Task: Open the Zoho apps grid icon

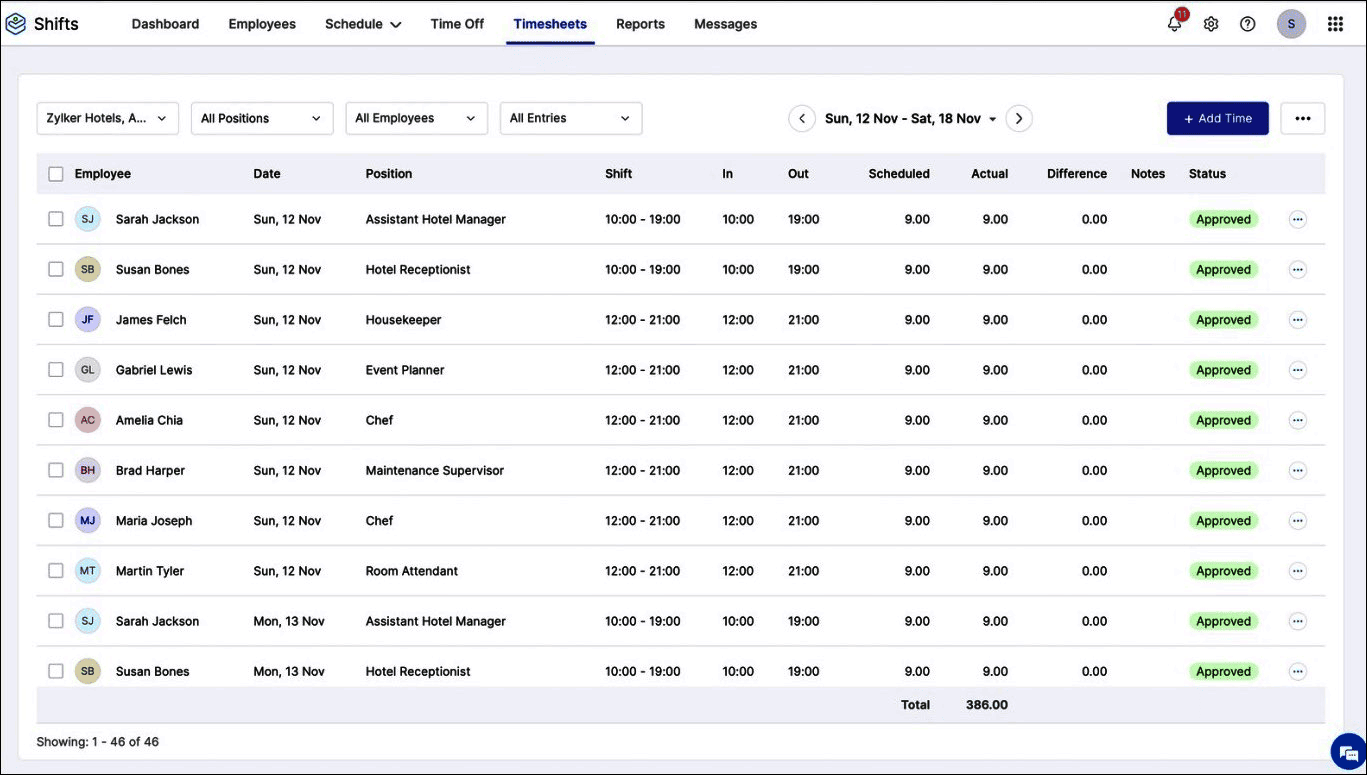Action: 1333,21
